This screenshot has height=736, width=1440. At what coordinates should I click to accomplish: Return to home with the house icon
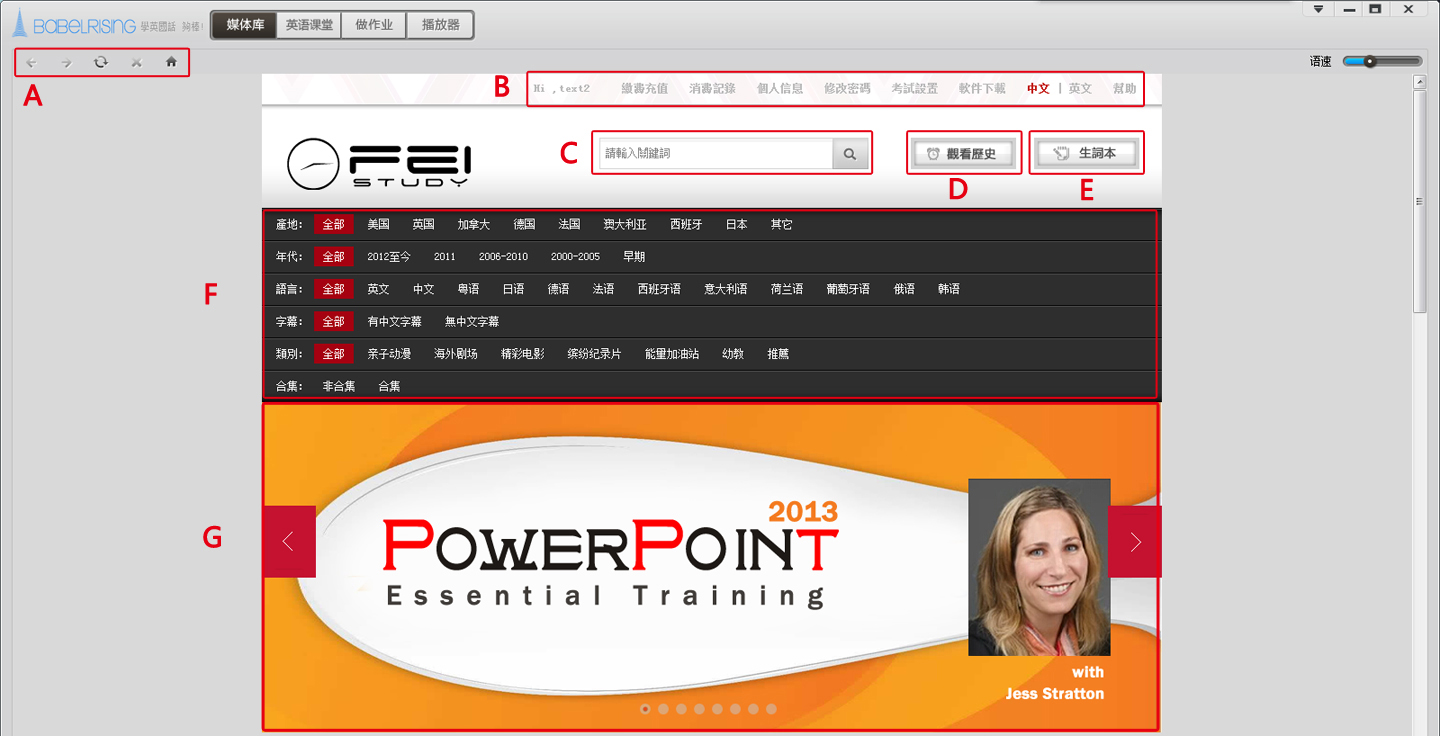click(x=171, y=62)
